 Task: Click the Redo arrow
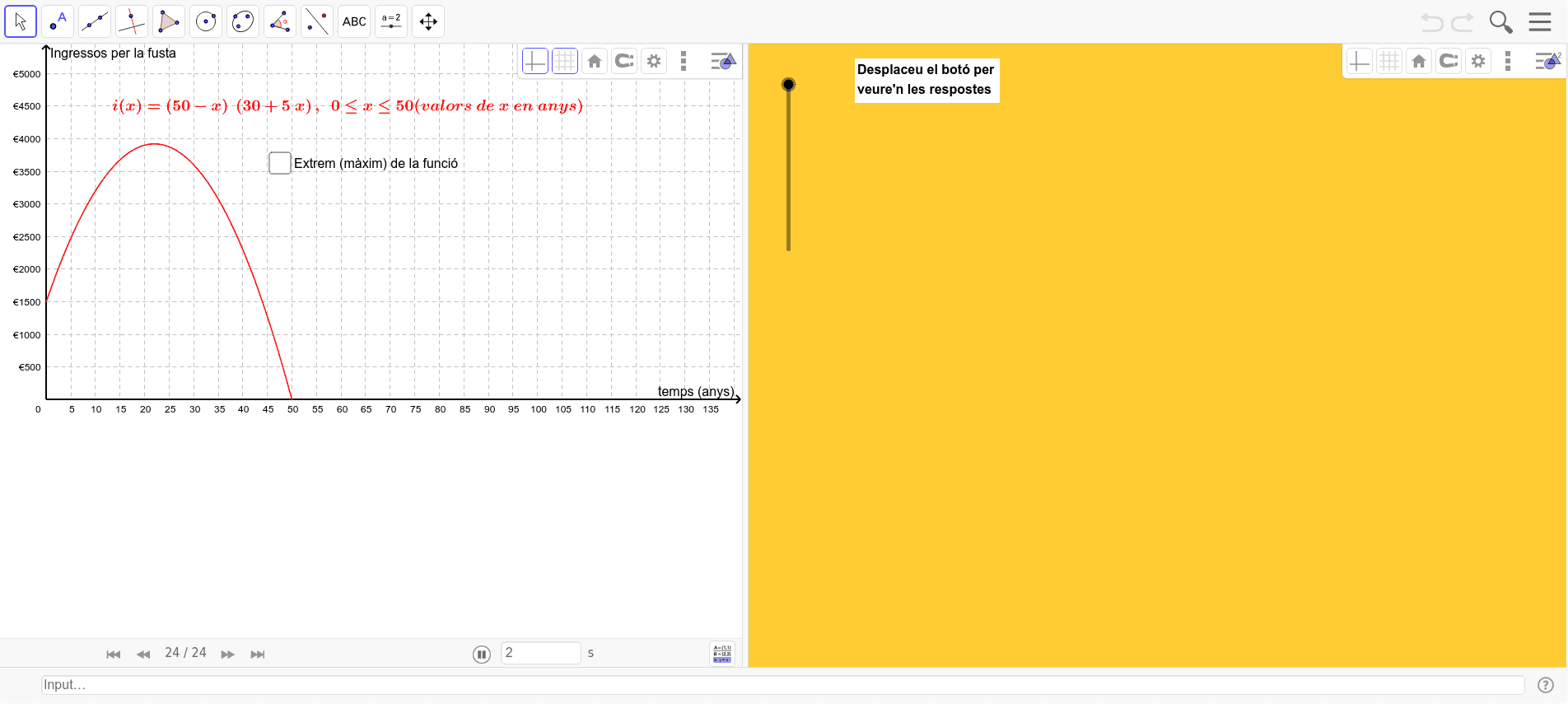(1463, 22)
